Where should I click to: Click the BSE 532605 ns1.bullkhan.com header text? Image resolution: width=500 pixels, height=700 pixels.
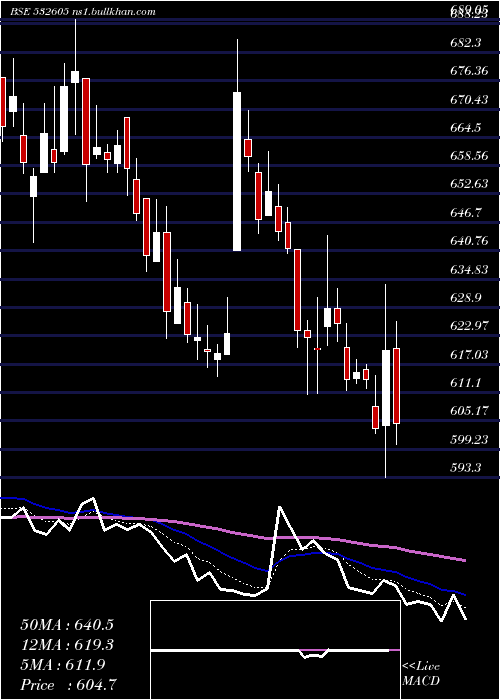tap(83, 12)
